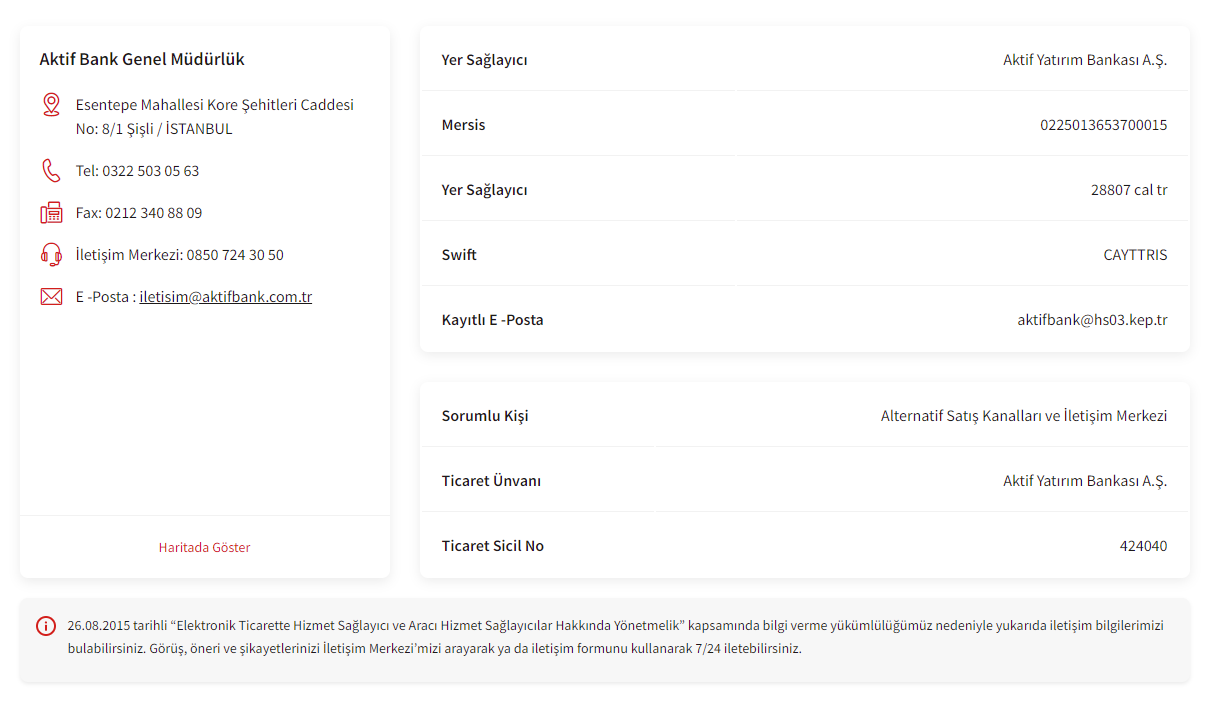Click the 28807 cal tr value
The width and height of the screenshot is (1209, 701).
tap(1129, 190)
